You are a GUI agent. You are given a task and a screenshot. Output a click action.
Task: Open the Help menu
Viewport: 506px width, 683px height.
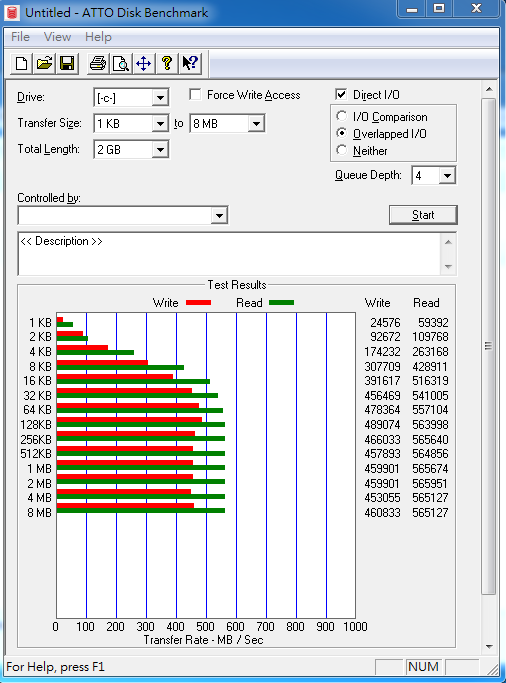coord(98,37)
